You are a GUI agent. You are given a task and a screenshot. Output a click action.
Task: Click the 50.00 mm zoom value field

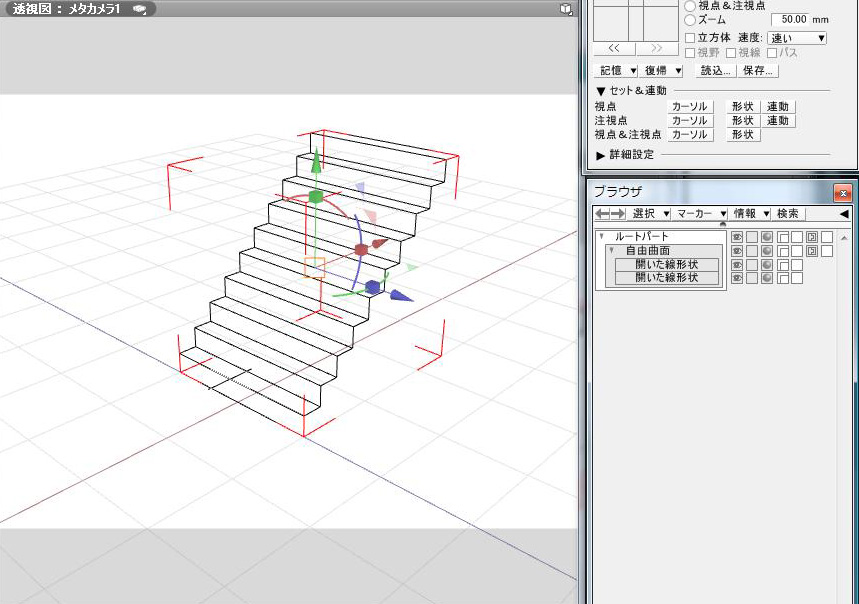[789, 20]
